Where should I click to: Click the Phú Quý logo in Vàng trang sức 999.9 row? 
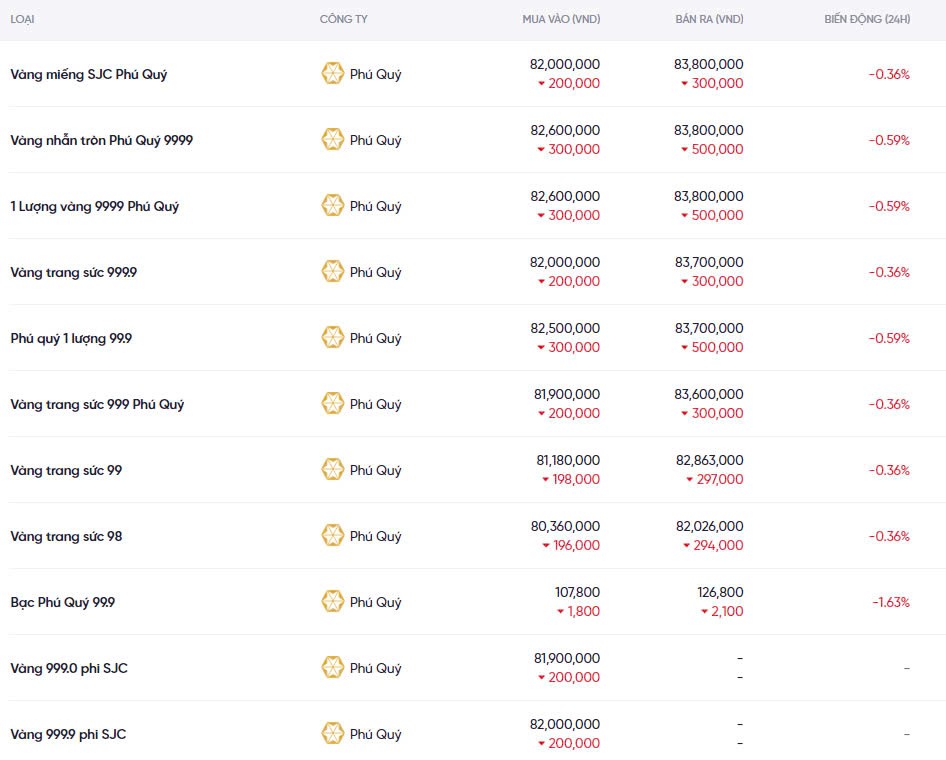tap(332, 272)
